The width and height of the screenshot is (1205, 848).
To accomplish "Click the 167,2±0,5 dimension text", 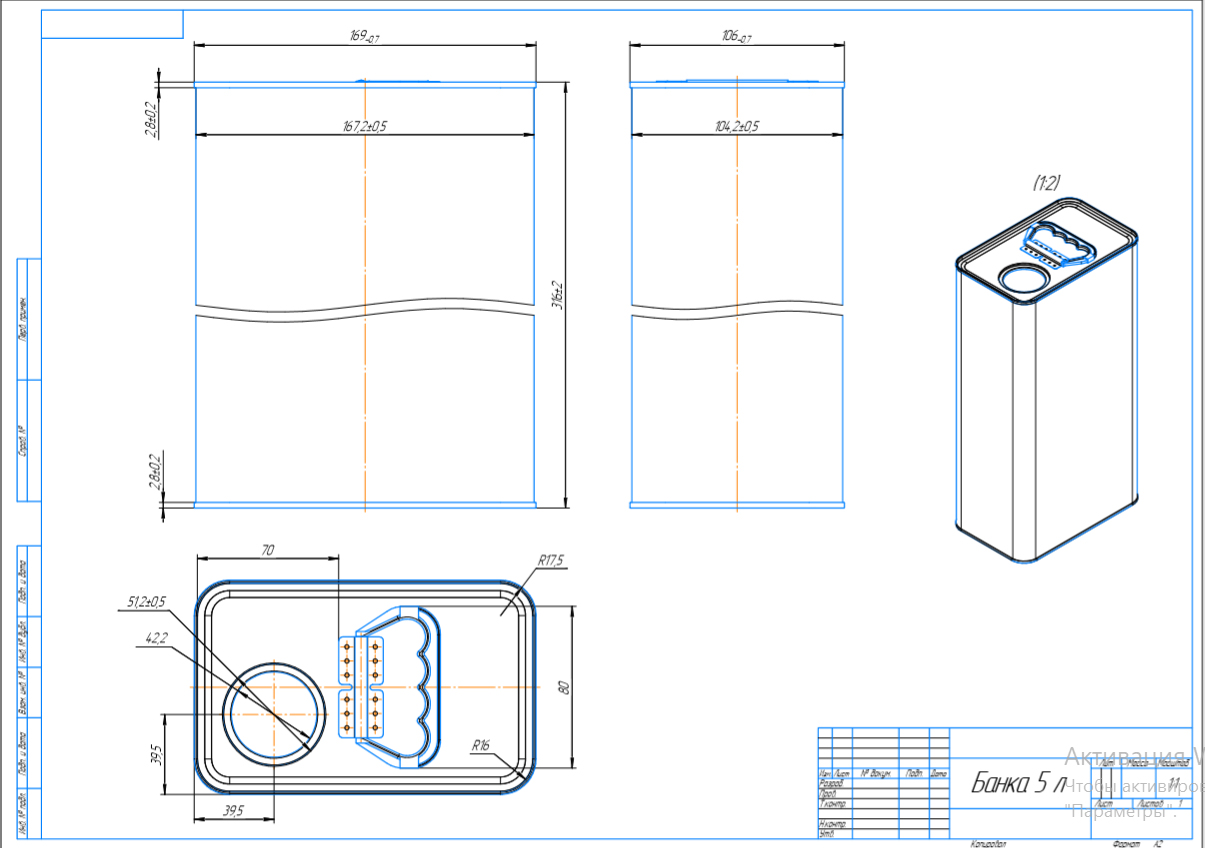I will [x=365, y=126].
